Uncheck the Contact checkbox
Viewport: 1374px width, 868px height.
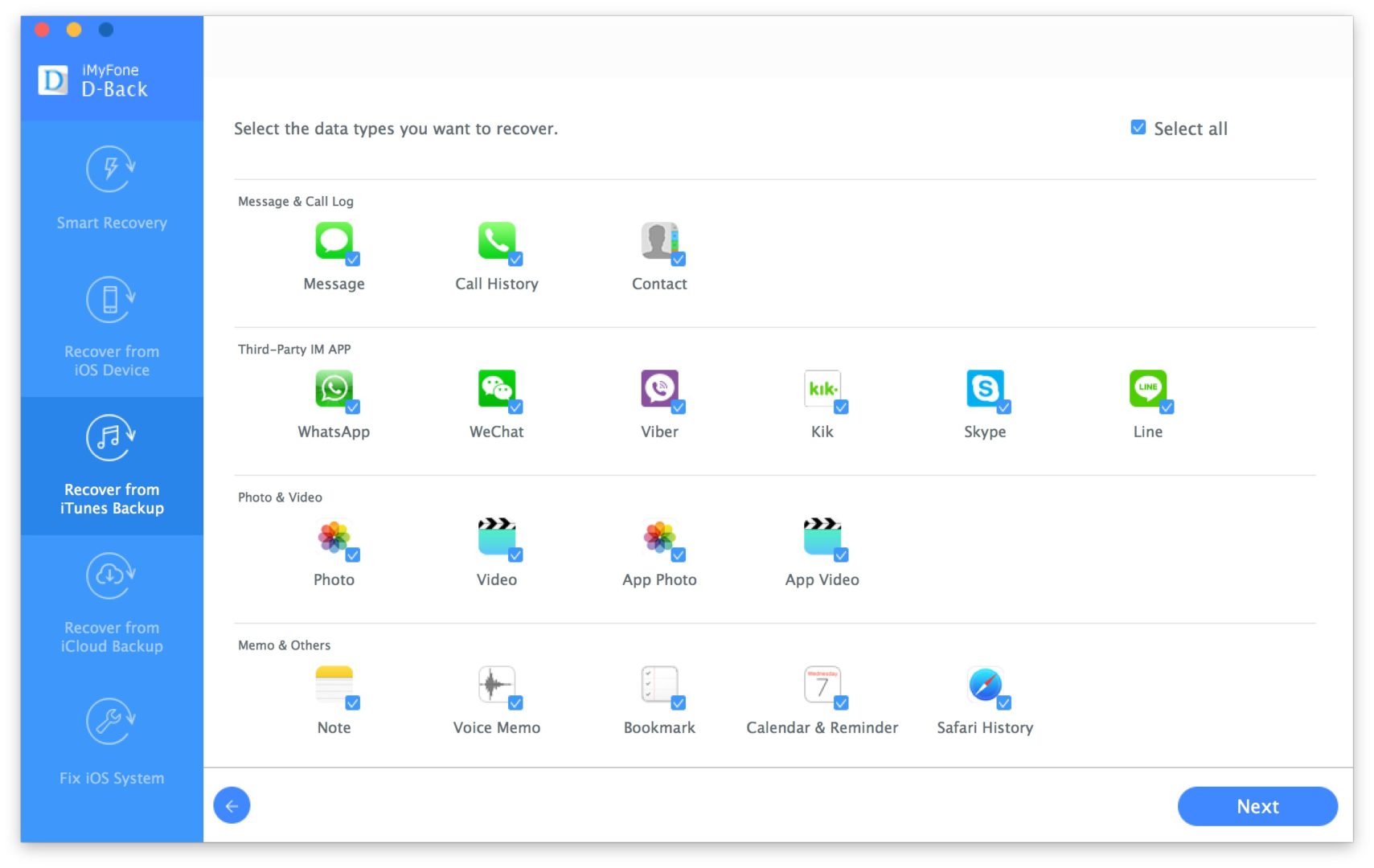(679, 259)
